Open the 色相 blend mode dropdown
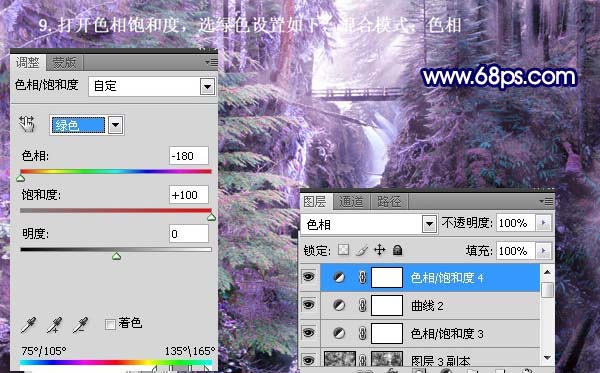The image size is (600, 373). (x=429, y=224)
